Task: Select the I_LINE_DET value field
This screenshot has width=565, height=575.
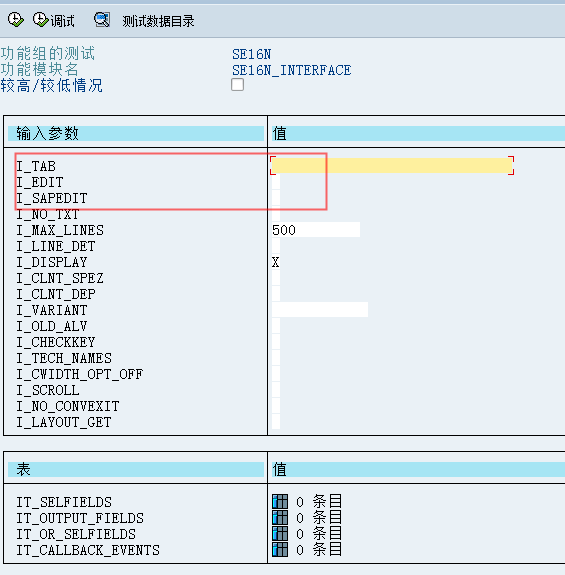Action: [276, 246]
